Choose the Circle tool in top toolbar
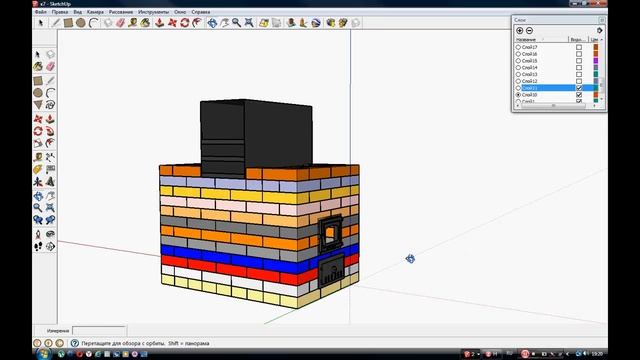640x360 pixels. pos(81,23)
